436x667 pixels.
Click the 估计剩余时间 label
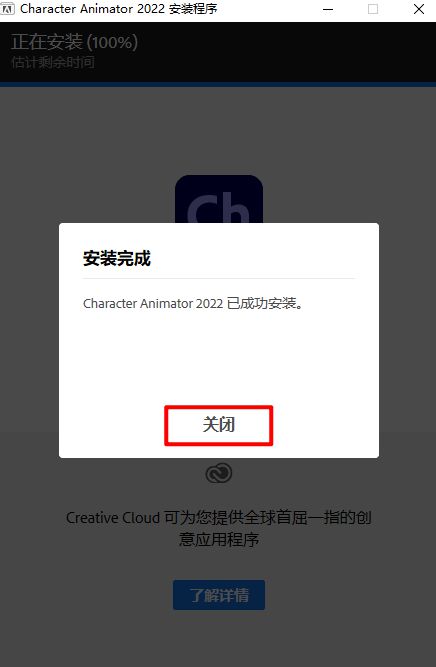pos(53,63)
